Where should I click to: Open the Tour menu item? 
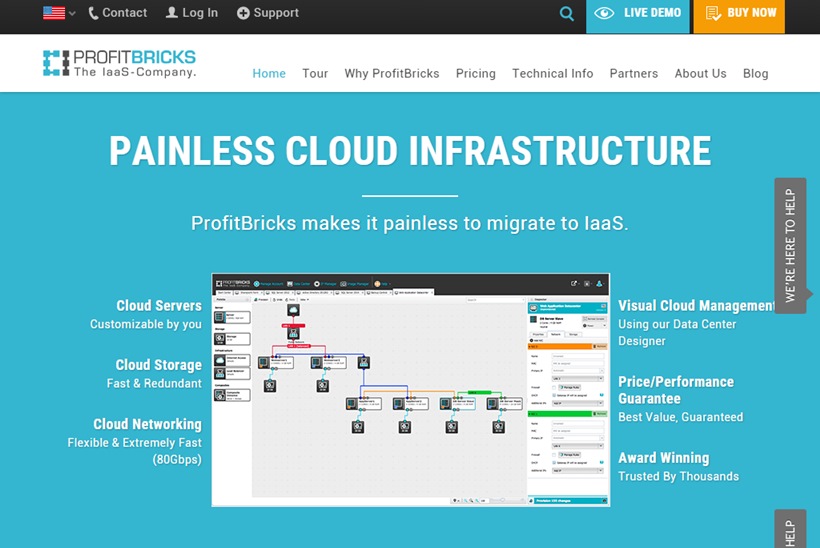tap(315, 73)
